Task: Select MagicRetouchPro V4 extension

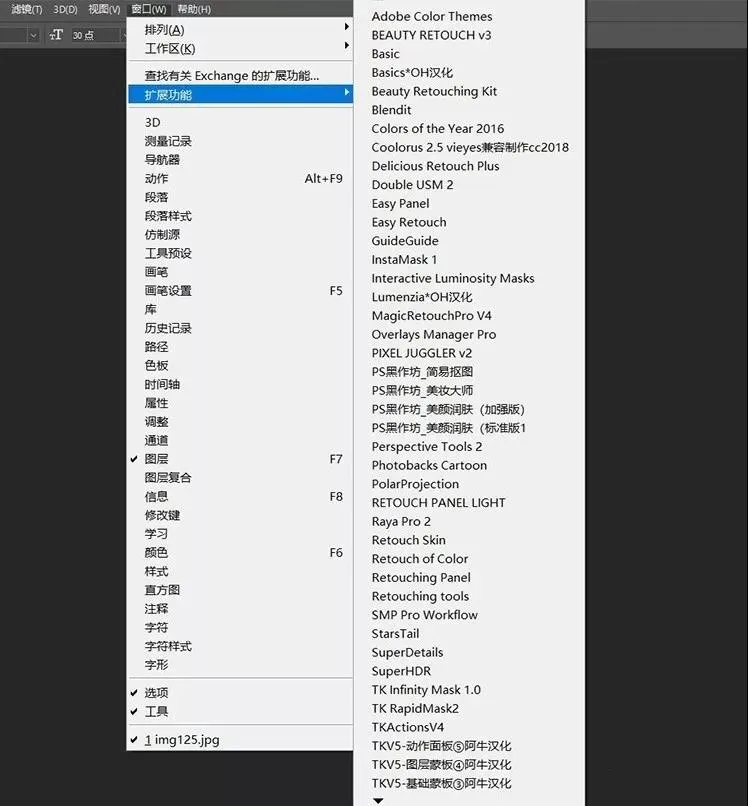Action: coord(469,316)
